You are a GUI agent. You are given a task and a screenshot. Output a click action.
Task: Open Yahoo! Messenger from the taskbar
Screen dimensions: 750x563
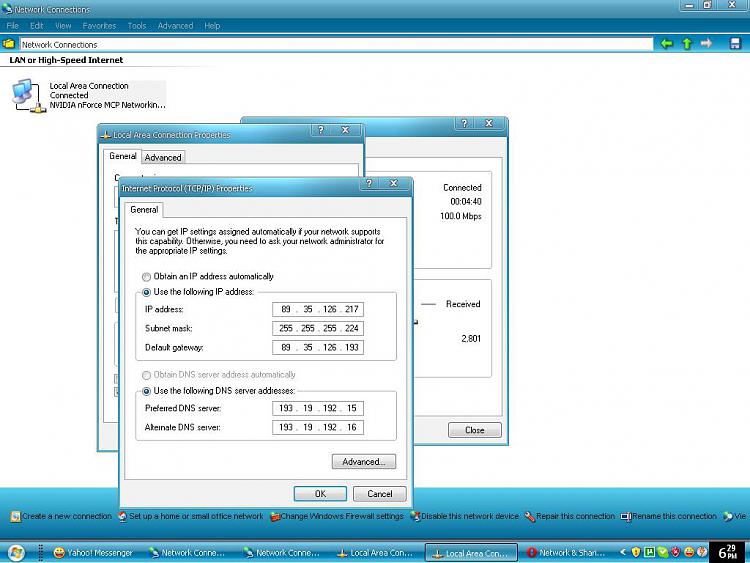point(93,552)
